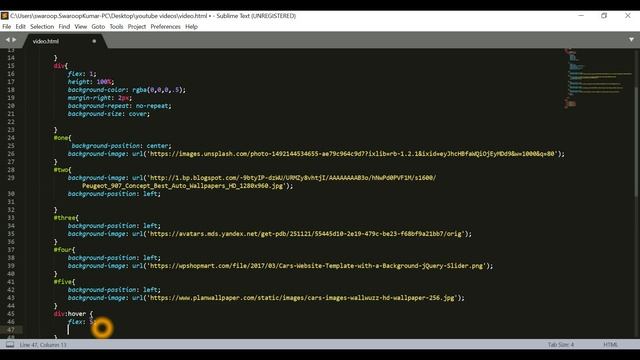This screenshot has height=360, width=640.
Task: Click line number 33 in gutter
Action: click(11, 218)
